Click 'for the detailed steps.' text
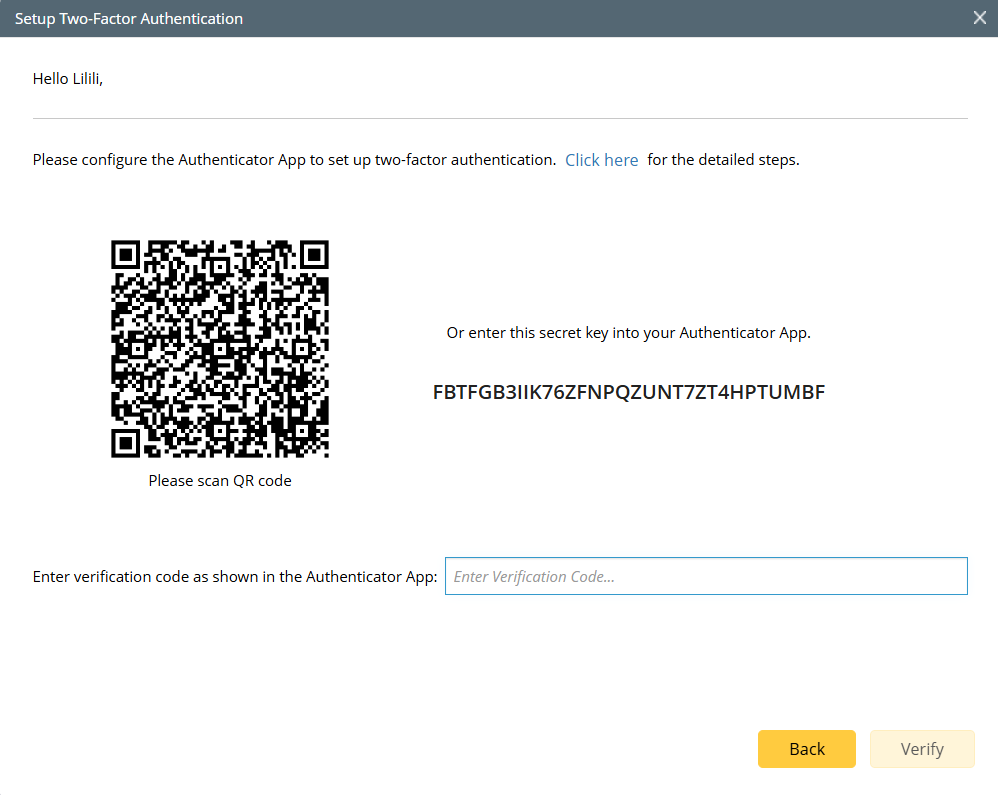The image size is (998, 795). click(x=723, y=160)
